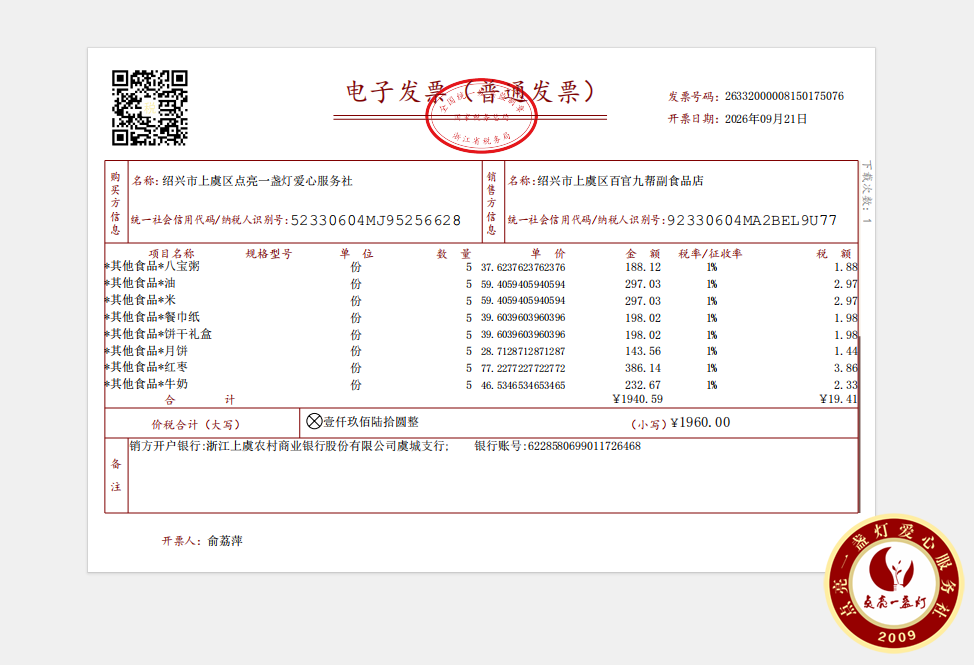Select tax amount 3.86
Screen dimensions: 974x665
click(x=845, y=368)
